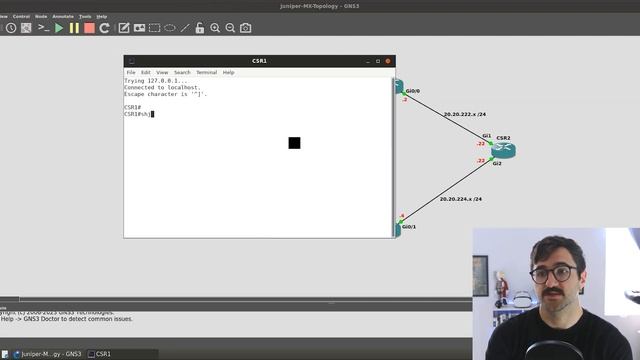Switch to Juniper GNS3 taskbar entry
This screenshot has width=640, height=360.
47,354
